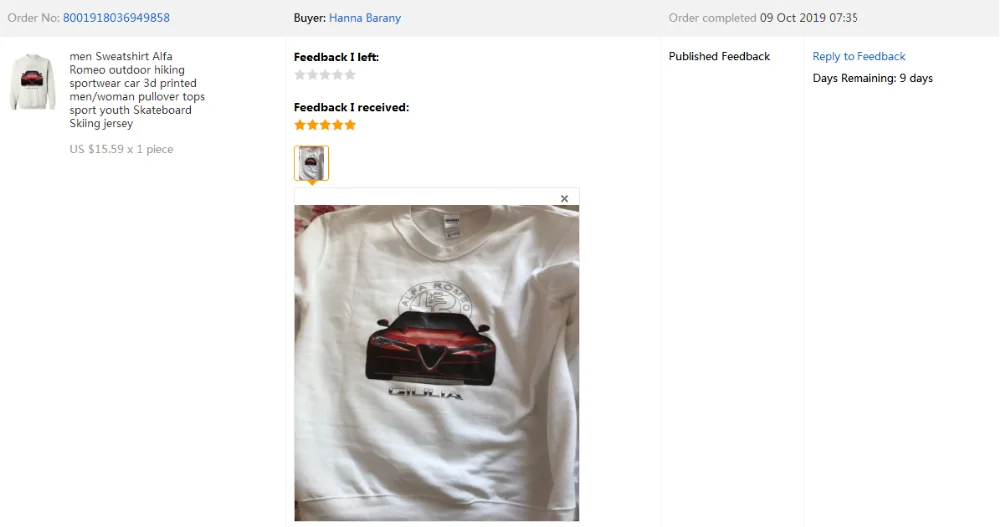Click the third orange star in Feedback I received
This screenshot has width=1000, height=527.
[x=325, y=125]
